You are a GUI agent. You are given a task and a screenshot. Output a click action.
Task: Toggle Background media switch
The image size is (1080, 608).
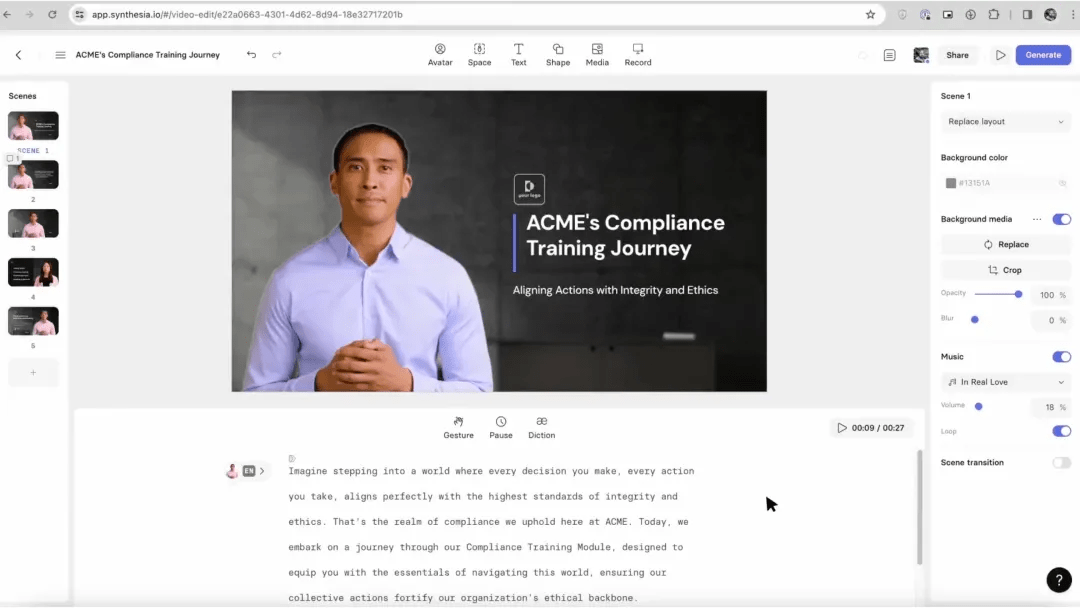tap(1061, 219)
